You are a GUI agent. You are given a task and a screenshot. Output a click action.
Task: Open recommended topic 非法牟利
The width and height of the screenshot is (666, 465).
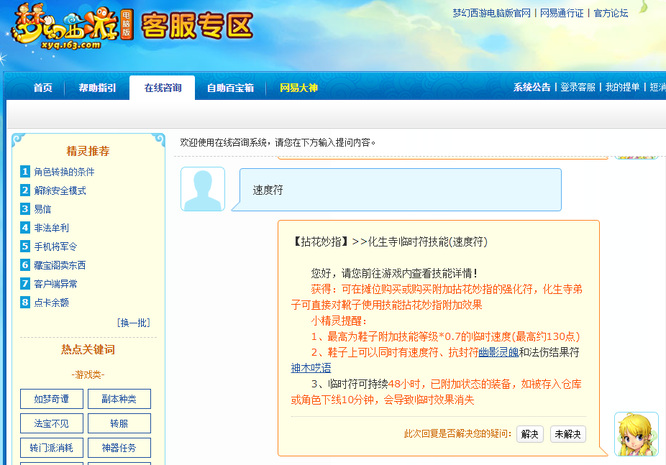point(51,228)
